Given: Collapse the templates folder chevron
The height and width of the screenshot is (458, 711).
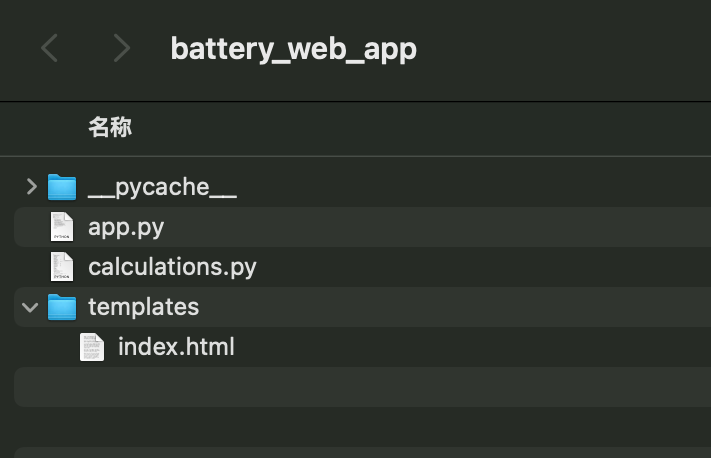Looking at the screenshot, I should point(30,307).
